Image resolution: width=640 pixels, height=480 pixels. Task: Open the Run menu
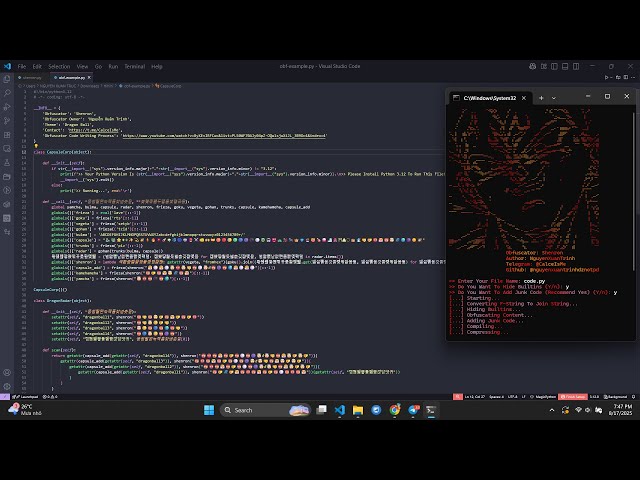(113, 66)
